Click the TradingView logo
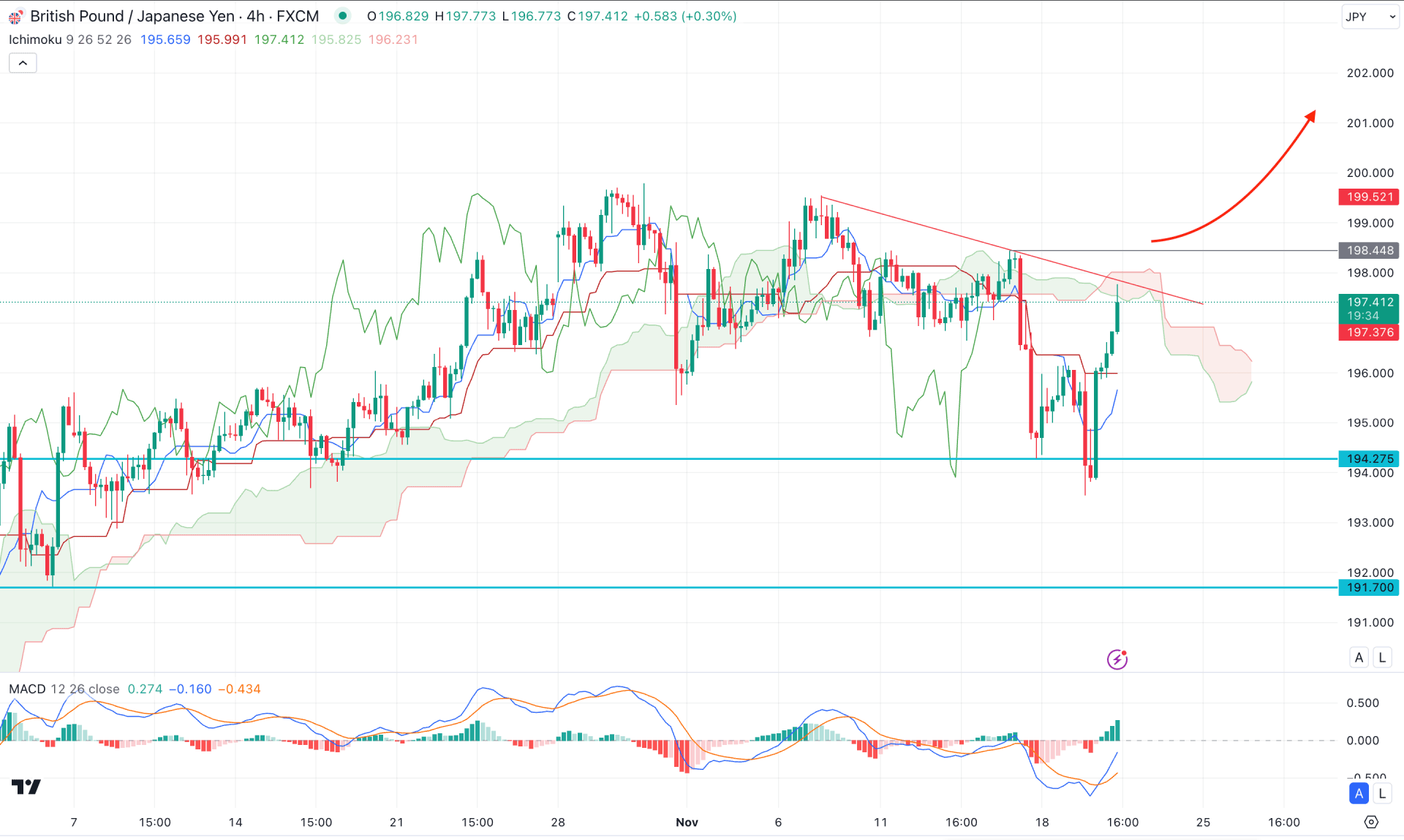 coord(26,787)
